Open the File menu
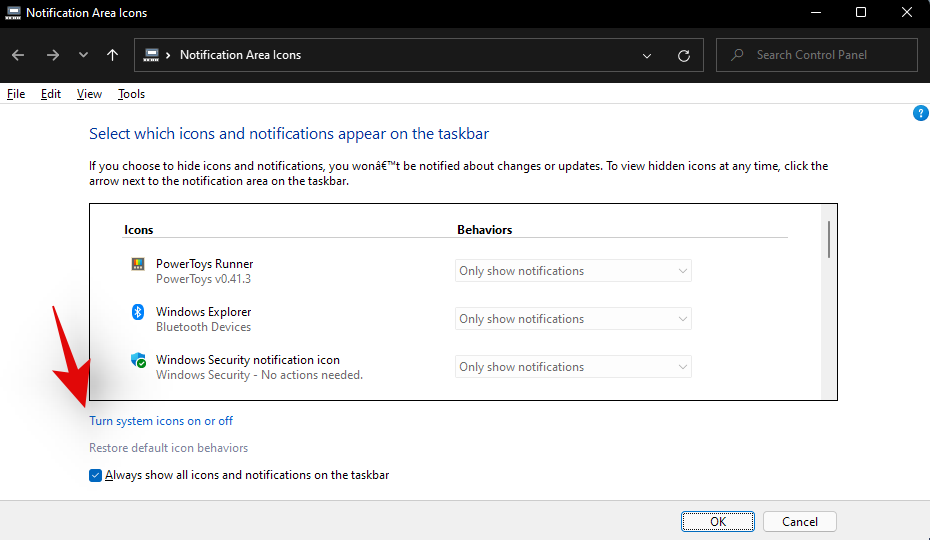This screenshot has height=540, width=930. [x=16, y=94]
